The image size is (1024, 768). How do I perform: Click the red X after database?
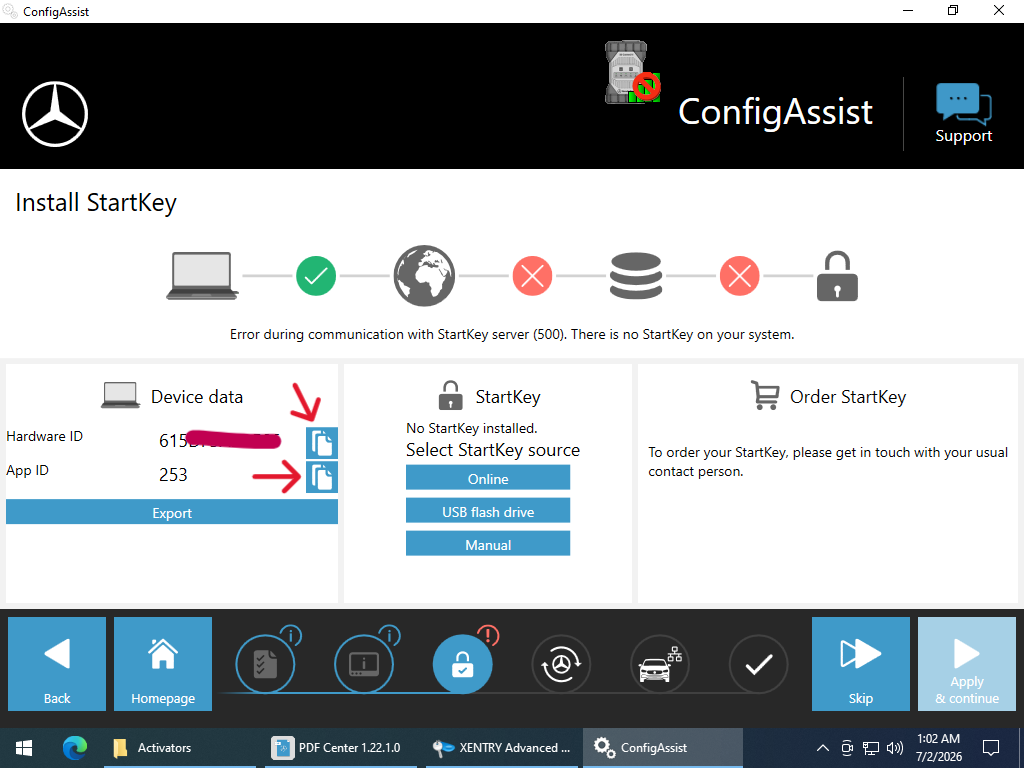pos(739,276)
